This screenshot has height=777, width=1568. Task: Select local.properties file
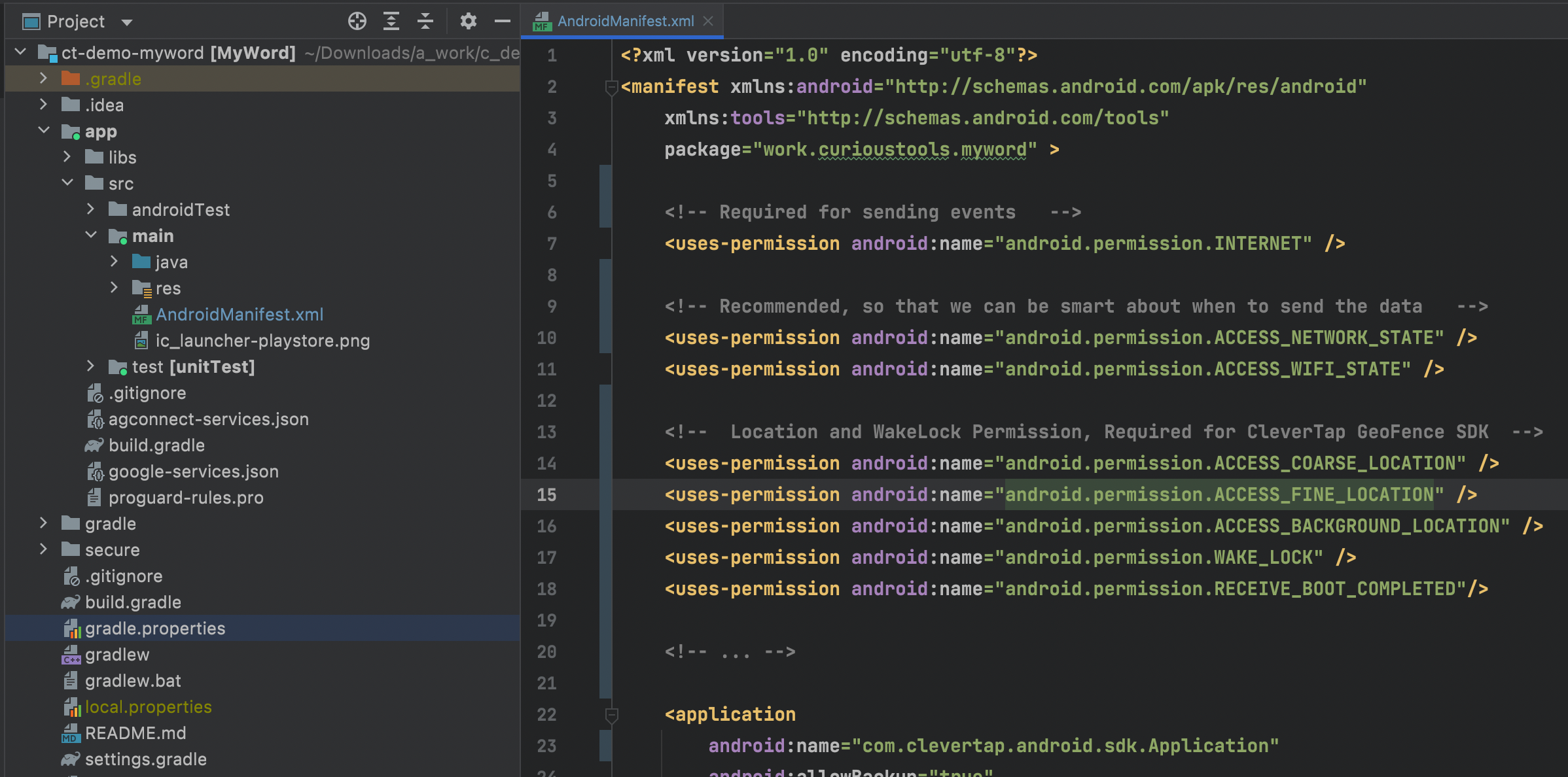pyautogui.click(x=149, y=707)
